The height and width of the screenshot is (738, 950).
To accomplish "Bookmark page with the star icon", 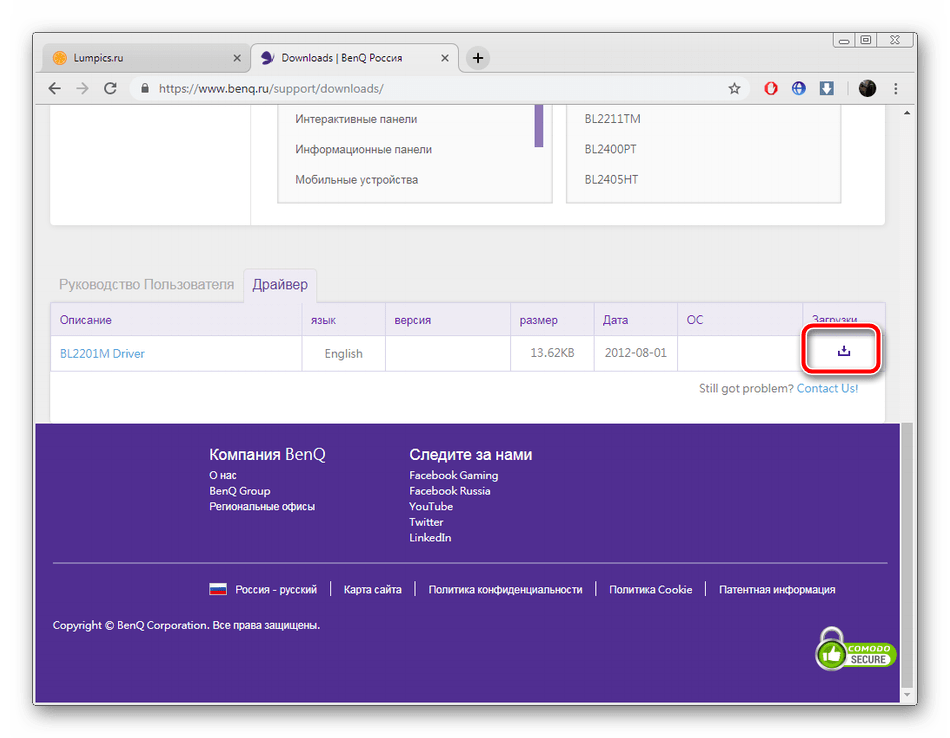I will pos(734,88).
